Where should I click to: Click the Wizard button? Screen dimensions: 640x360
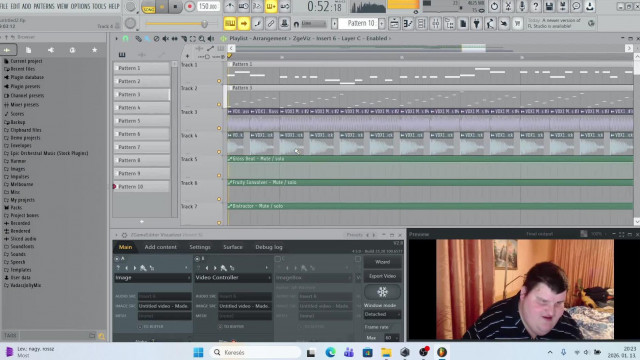[382, 262]
